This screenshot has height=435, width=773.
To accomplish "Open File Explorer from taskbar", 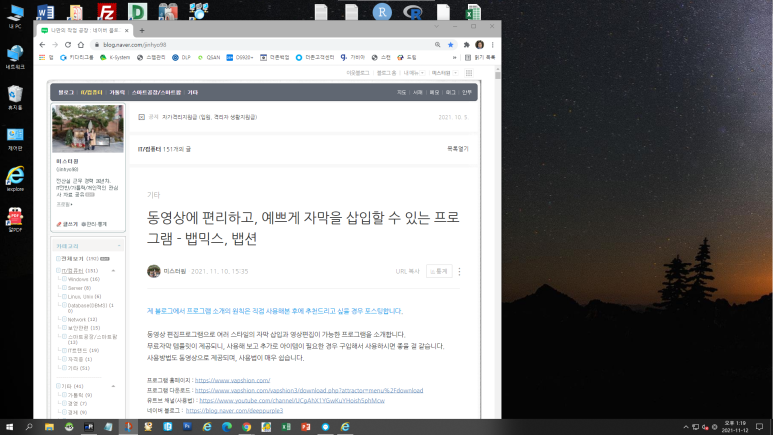I will (49, 427).
